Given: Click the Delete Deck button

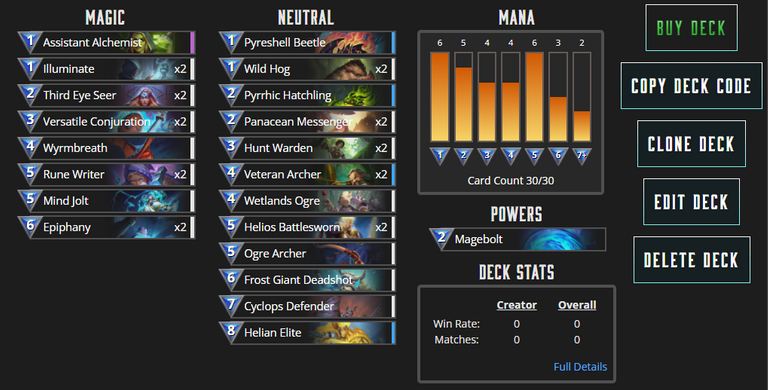Looking at the screenshot, I should tap(691, 260).
